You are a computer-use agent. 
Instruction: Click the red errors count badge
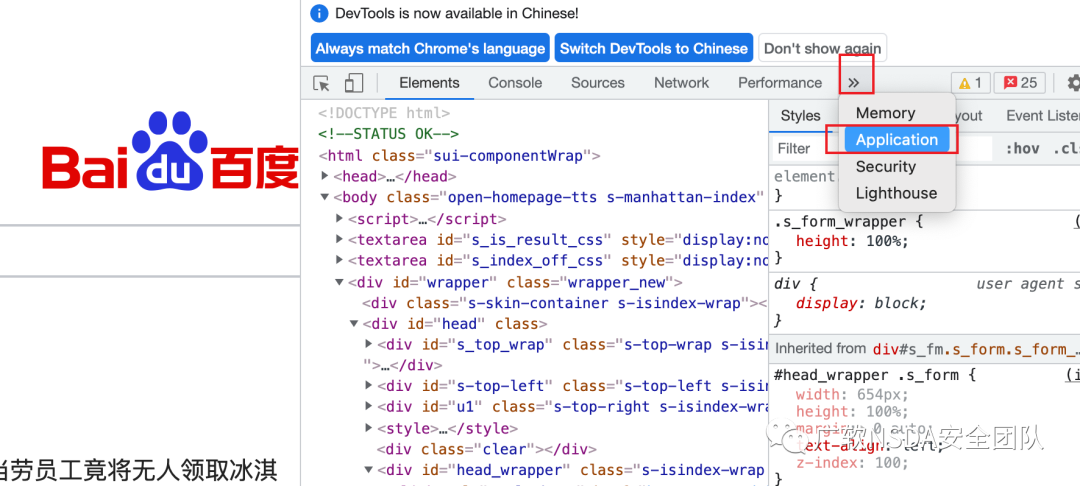pos(1020,83)
